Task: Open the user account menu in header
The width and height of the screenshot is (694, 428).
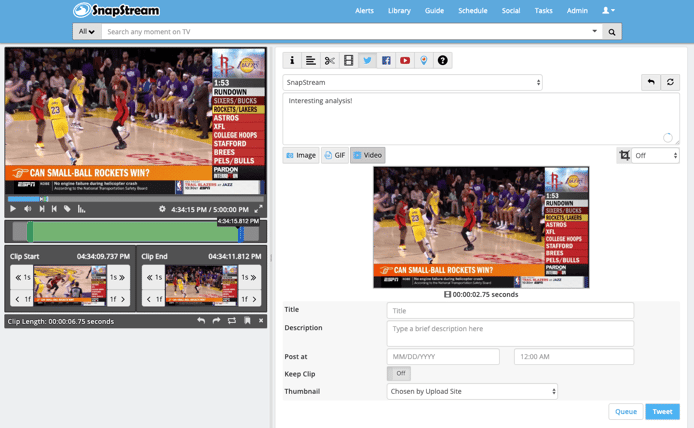Action: tap(608, 11)
